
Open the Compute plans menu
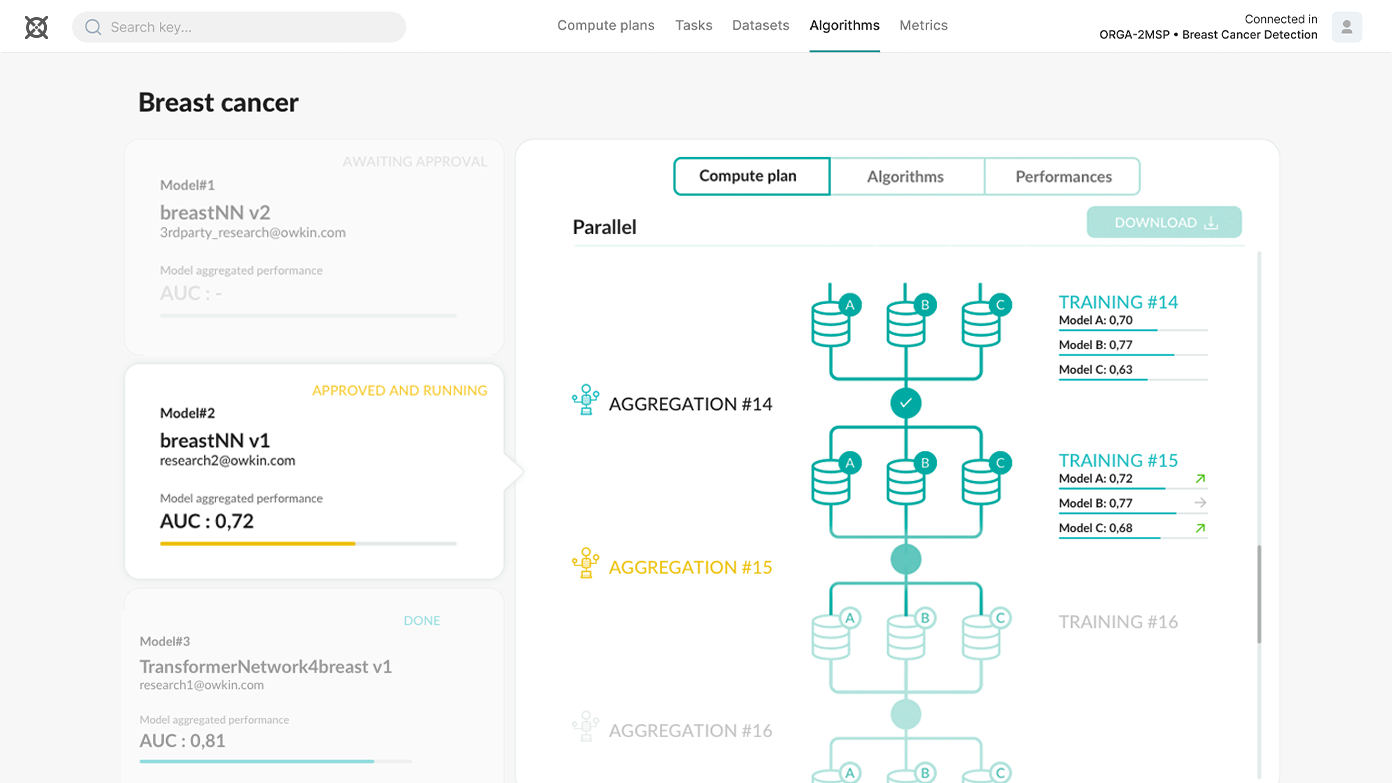click(x=606, y=26)
